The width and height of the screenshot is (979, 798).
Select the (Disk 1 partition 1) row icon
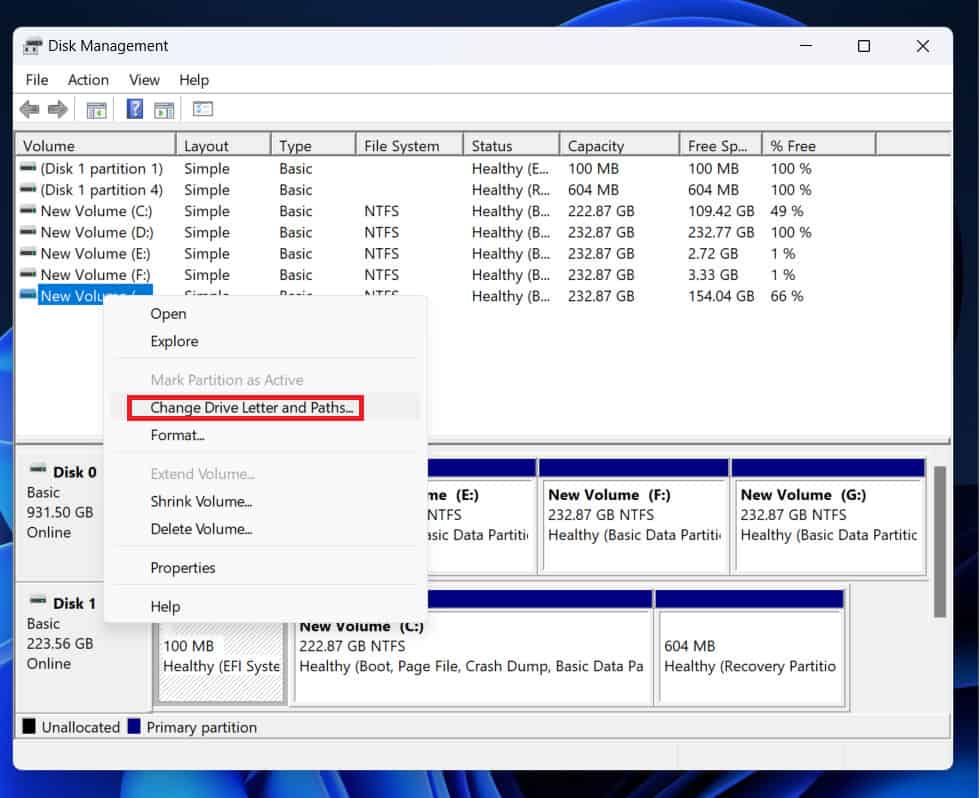28,169
